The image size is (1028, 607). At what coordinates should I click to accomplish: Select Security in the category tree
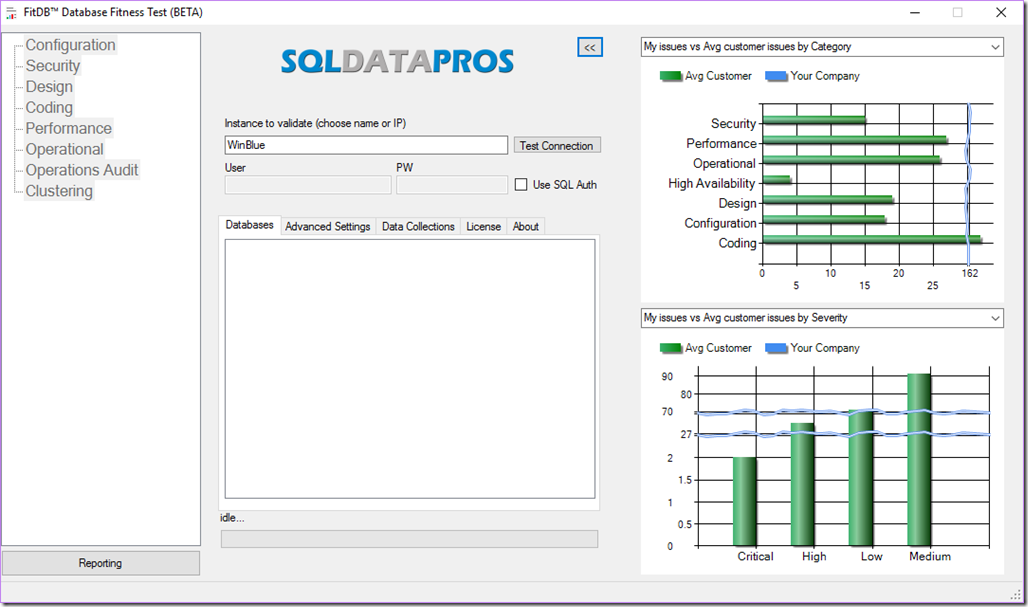click(x=52, y=66)
